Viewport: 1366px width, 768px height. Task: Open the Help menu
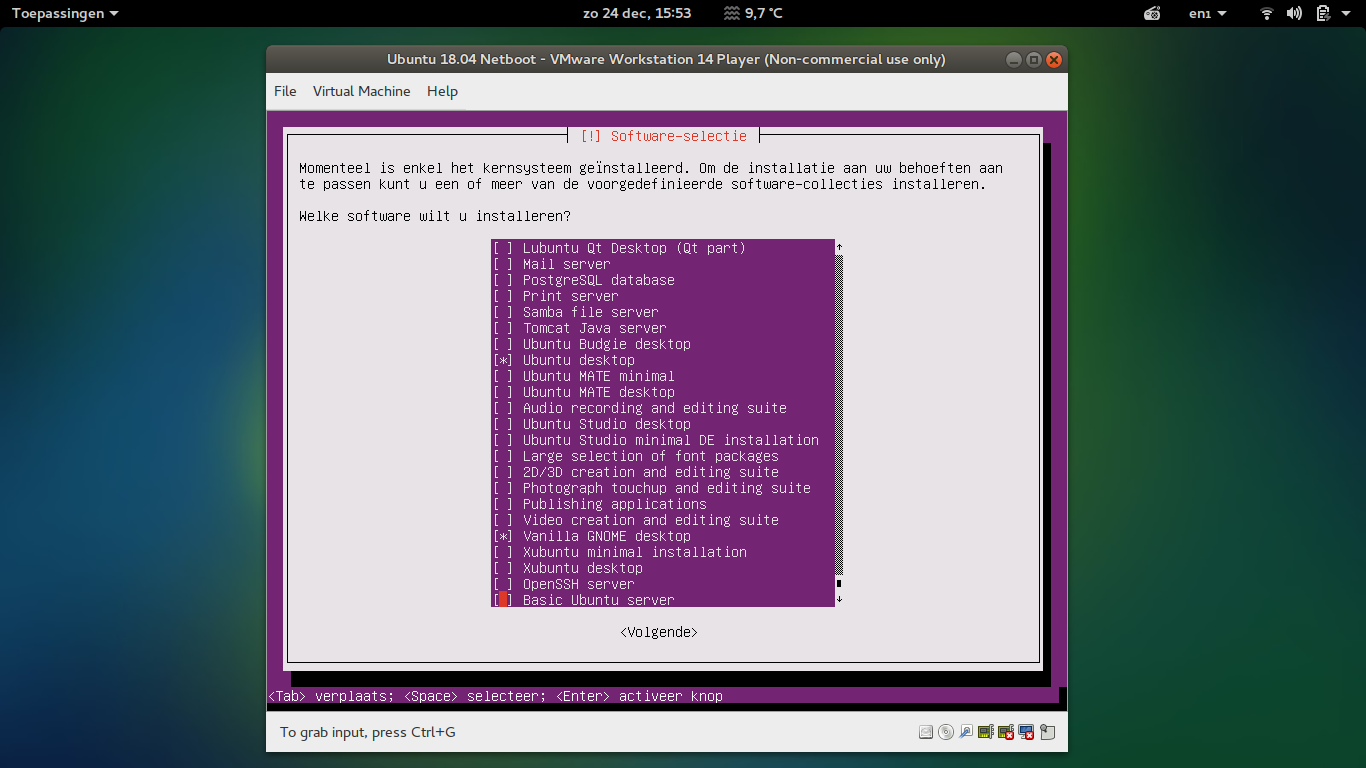pos(442,91)
